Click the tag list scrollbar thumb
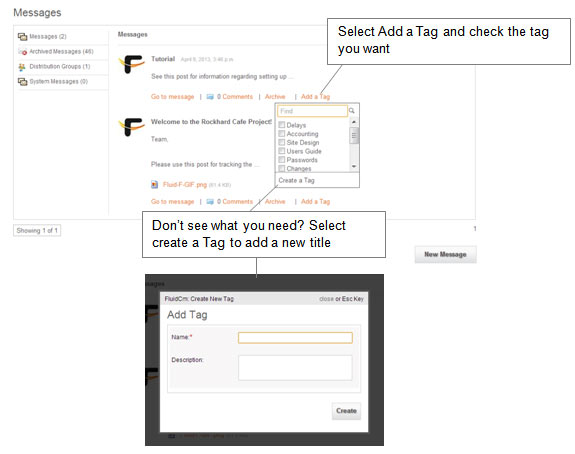This screenshot has width=575, height=454. pos(354,136)
